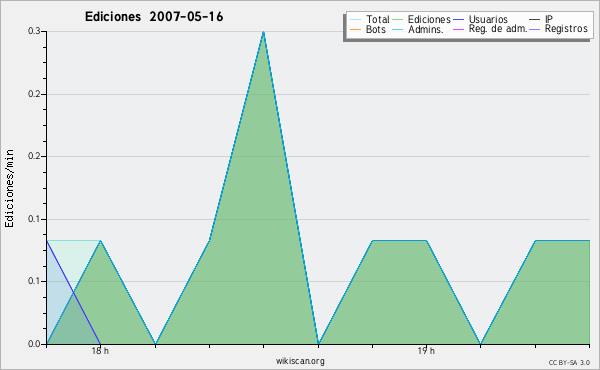Click the '18 h' x-axis label
The image size is (600, 370).
coord(100,351)
